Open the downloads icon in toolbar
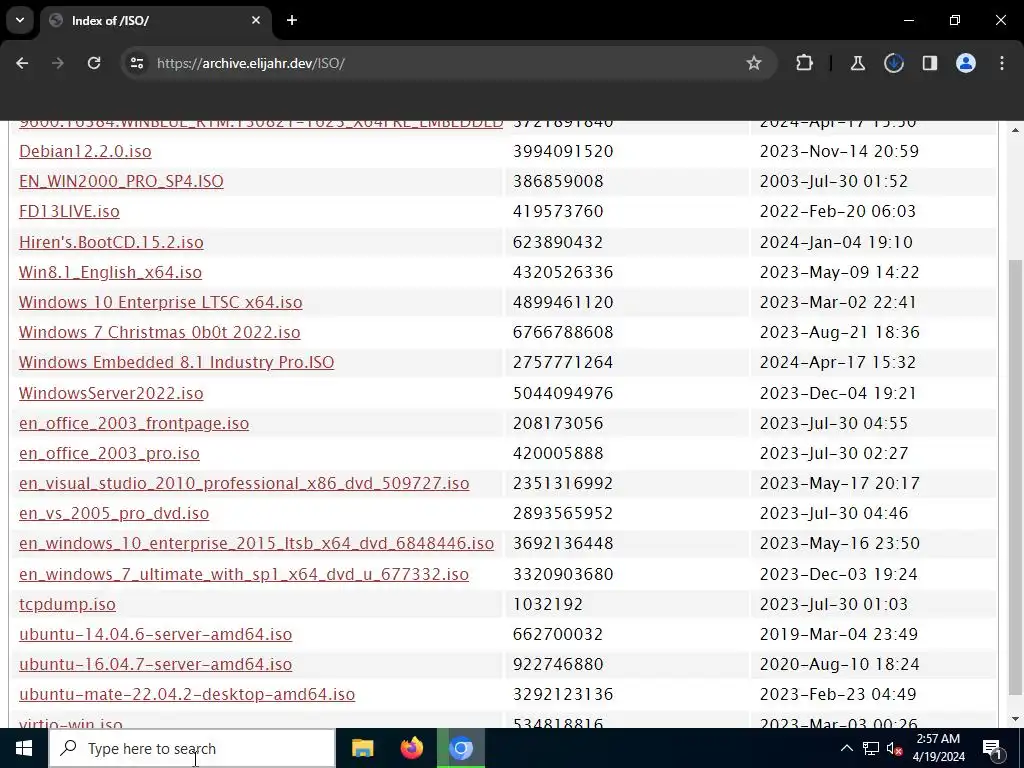The width and height of the screenshot is (1024, 768). click(893, 63)
